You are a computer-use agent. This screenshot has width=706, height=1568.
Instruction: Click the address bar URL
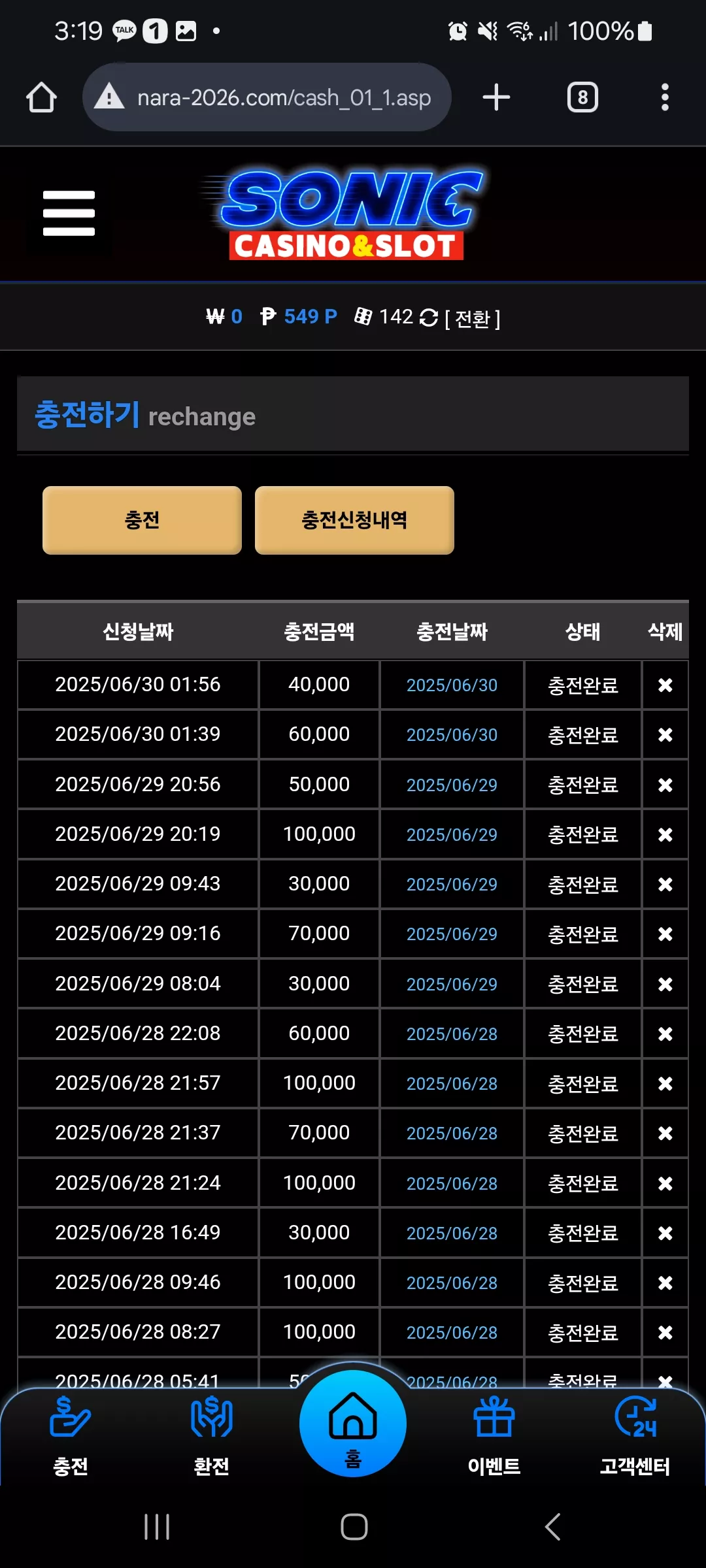284,97
